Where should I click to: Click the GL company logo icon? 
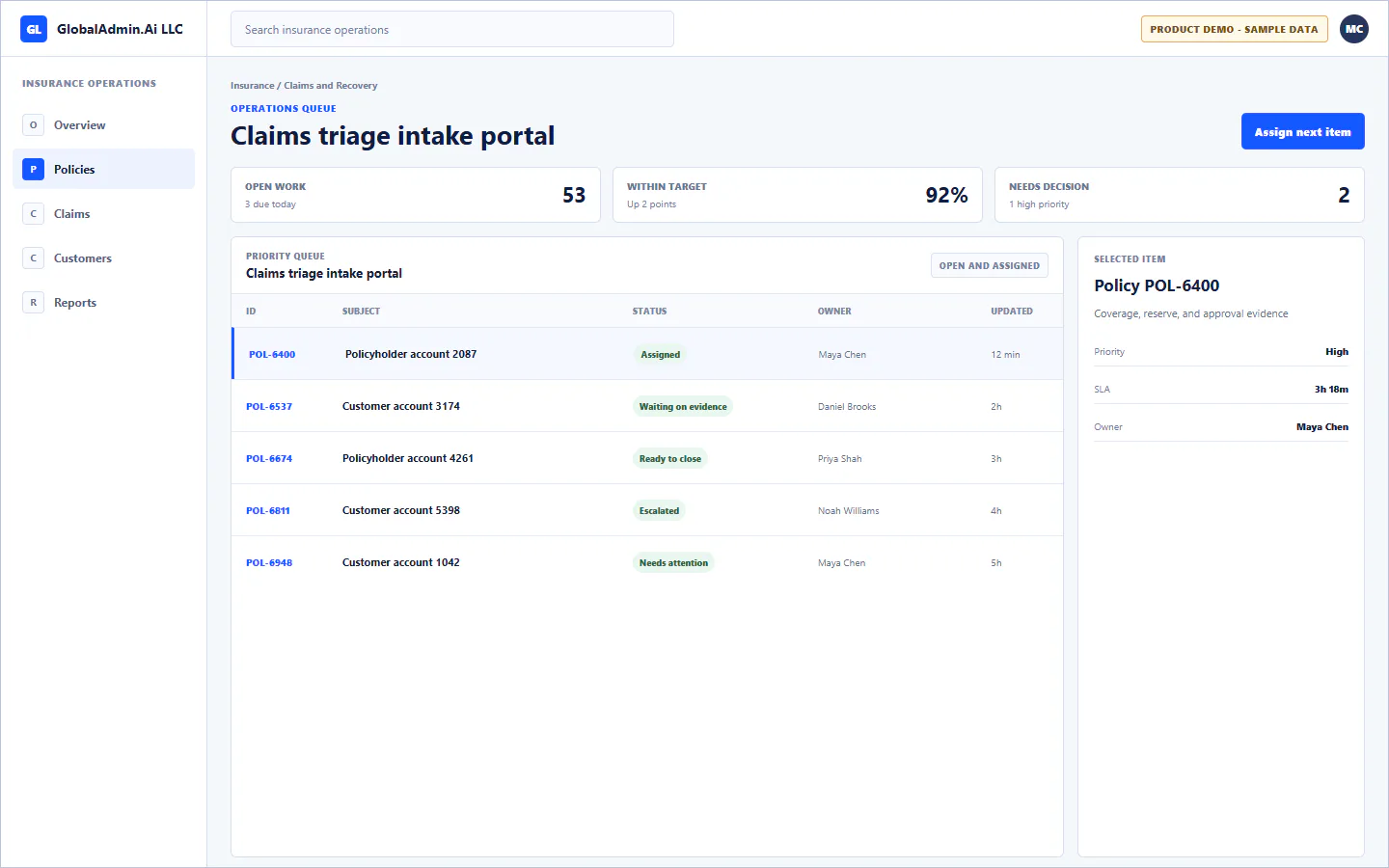tap(34, 29)
